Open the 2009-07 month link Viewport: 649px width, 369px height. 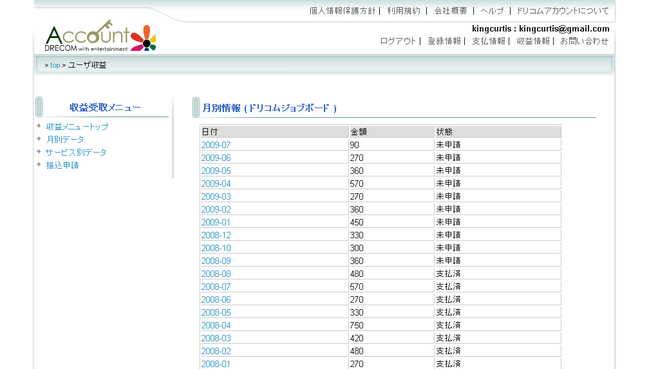click(216, 145)
